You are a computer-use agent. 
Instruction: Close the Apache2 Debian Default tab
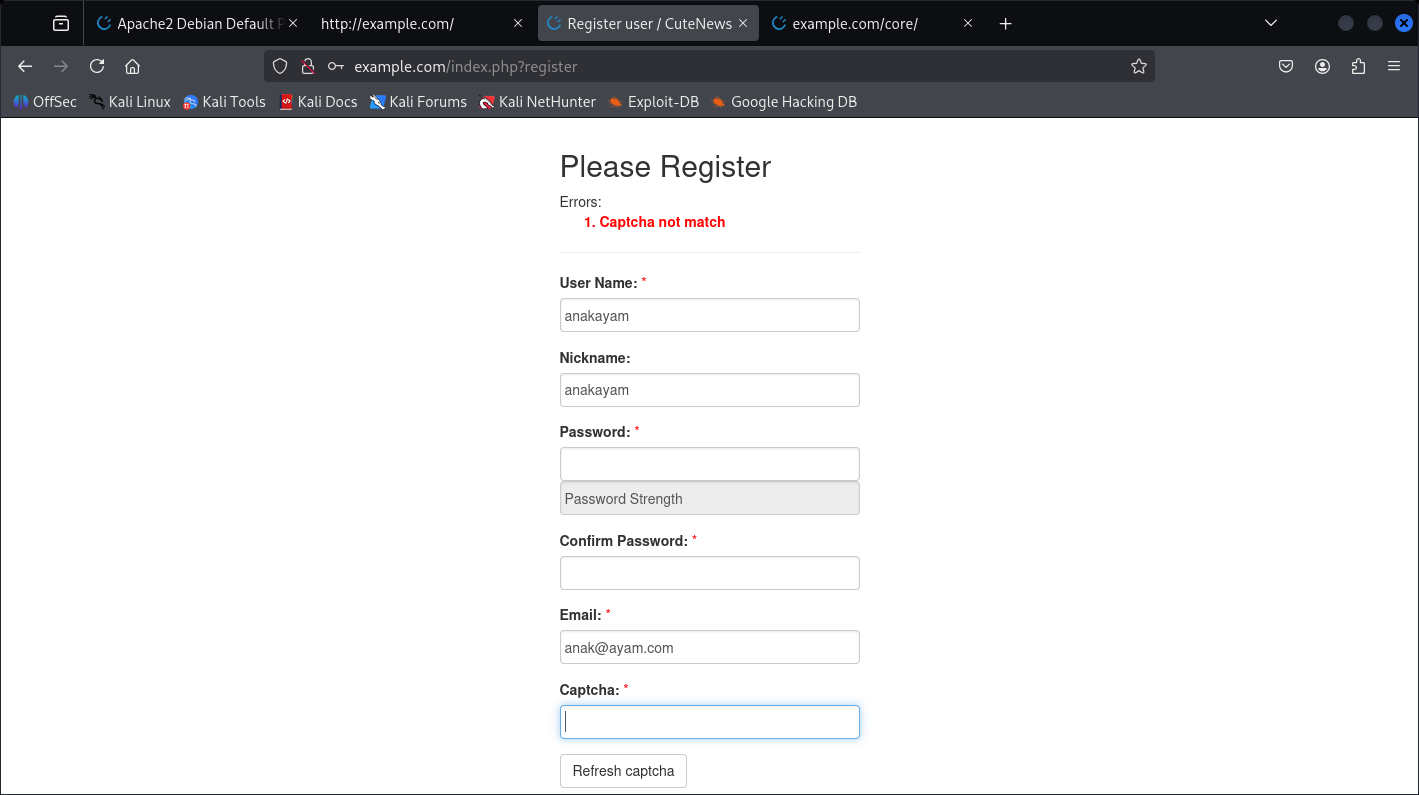coord(293,23)
